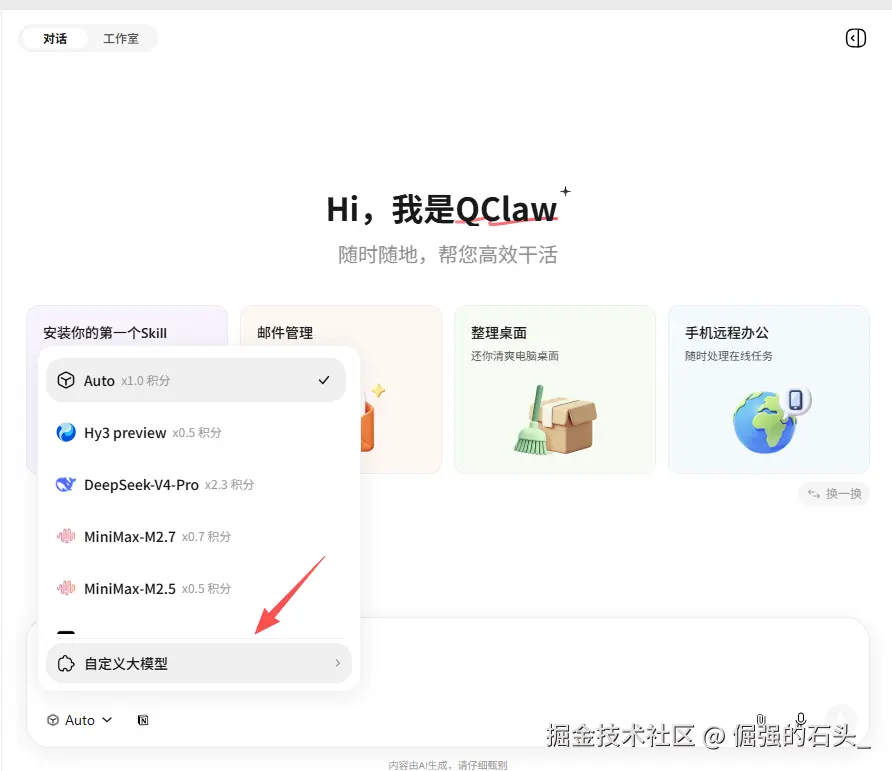Click the 还你清爽电脑桌面 subtitle
The width and height of the screenshot is (892, 771).
515,356
